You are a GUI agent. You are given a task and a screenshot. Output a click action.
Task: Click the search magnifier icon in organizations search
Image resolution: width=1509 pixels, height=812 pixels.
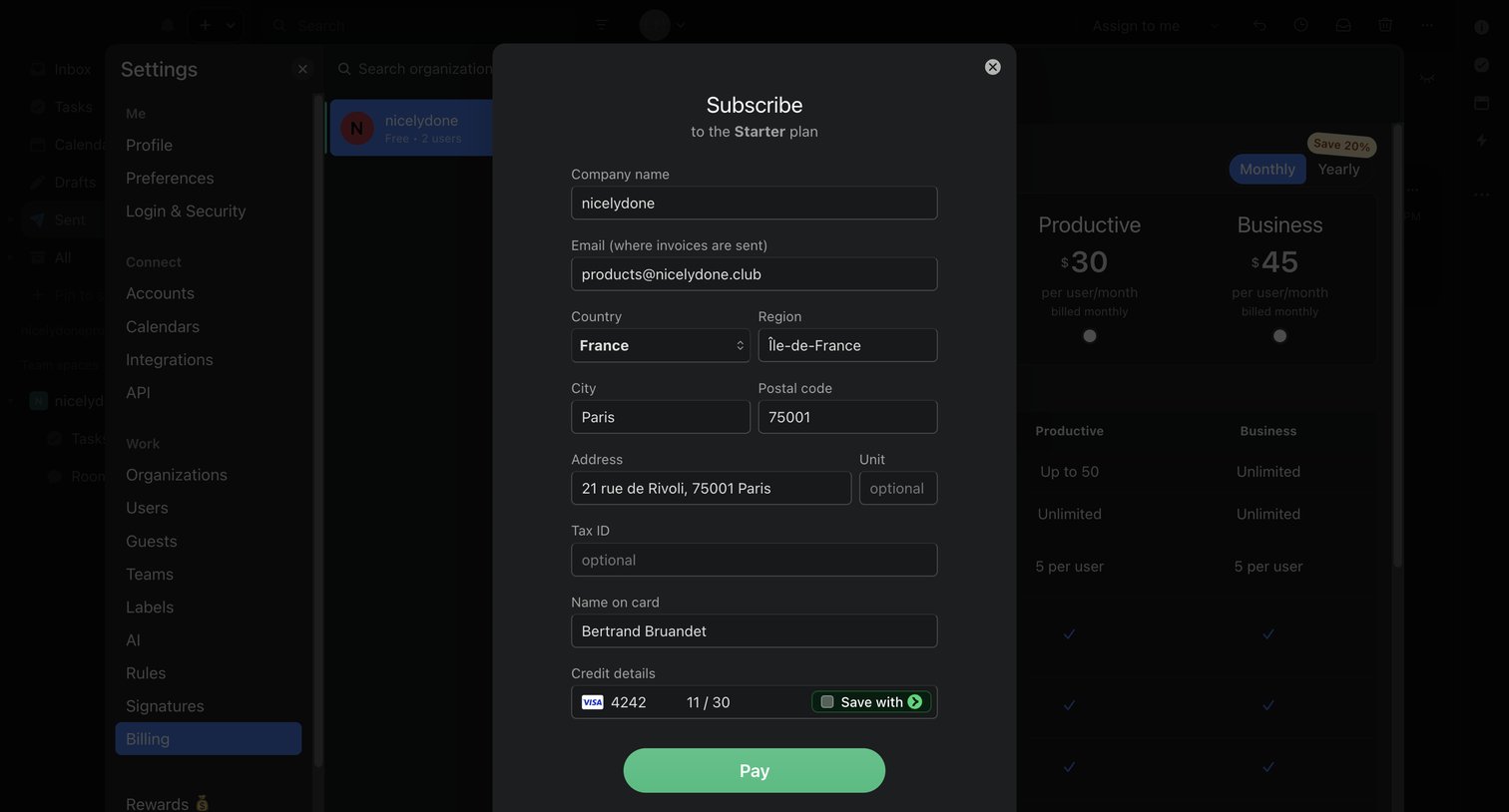pyautogui.click(x=344, y=69)
